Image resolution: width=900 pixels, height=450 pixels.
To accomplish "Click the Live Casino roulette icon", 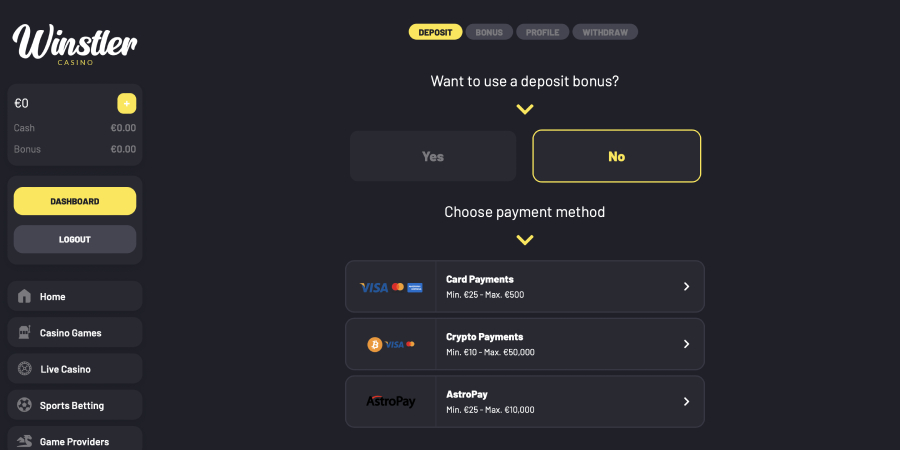I will [x=25, y=369].
